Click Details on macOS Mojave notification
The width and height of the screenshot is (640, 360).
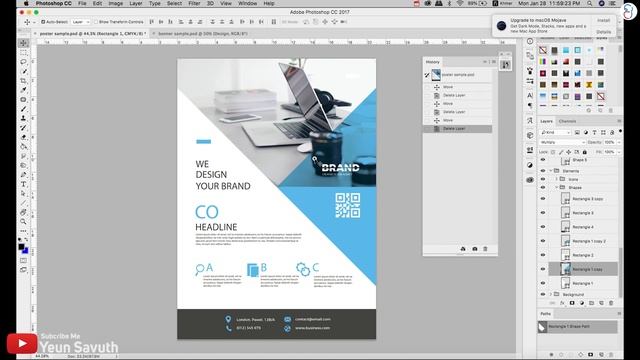[604, 31]
